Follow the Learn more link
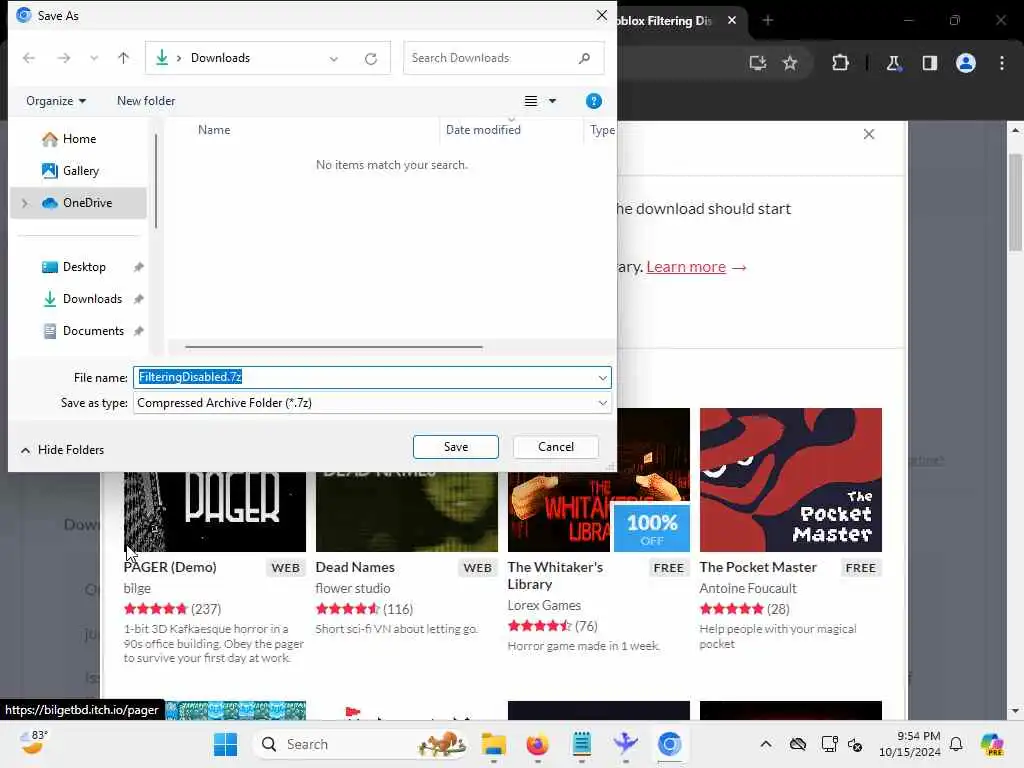Image resolution: width=1024 pixels, height=768 pixels. 686,267
